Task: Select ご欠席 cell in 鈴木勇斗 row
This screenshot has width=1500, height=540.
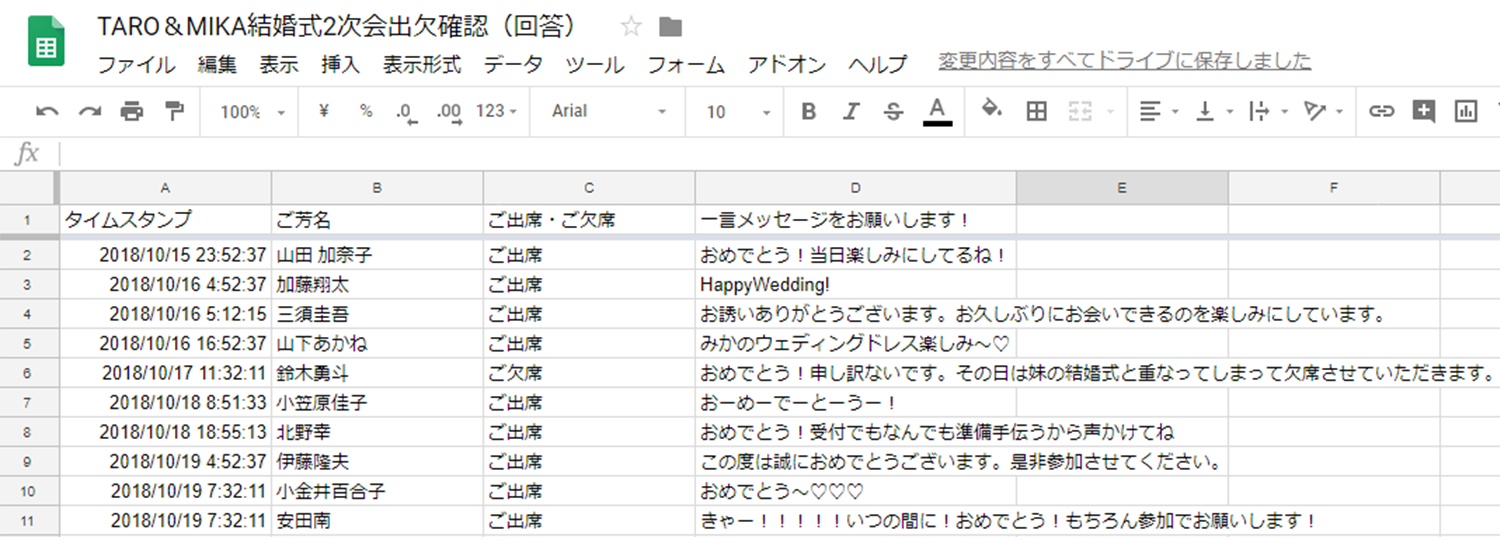Action: pyautogui.click(x=589, y=373)
